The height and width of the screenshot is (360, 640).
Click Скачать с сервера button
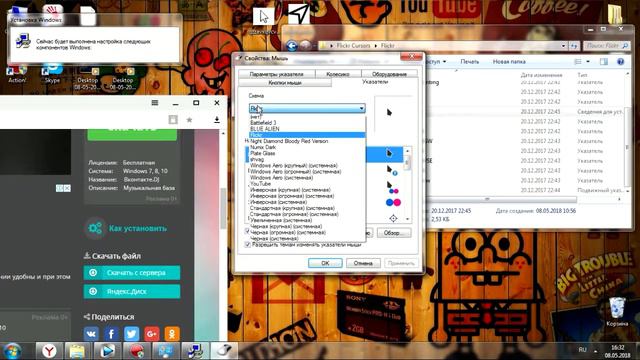[132, 273]
